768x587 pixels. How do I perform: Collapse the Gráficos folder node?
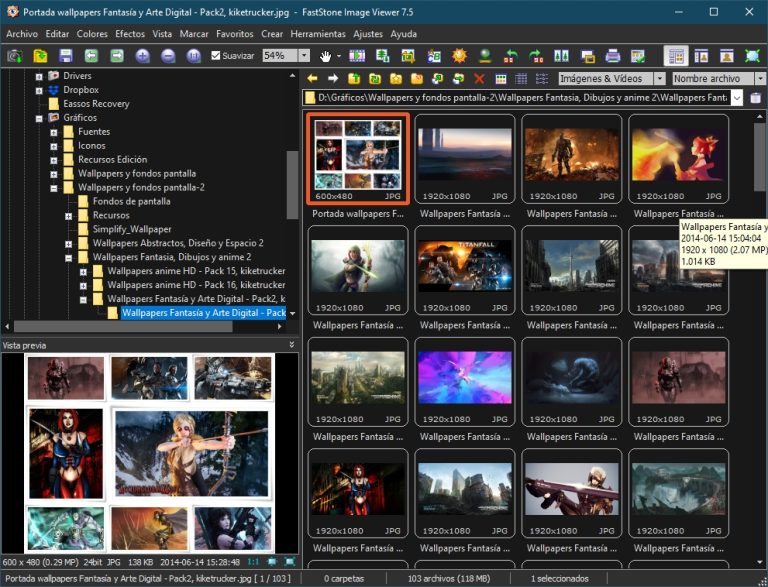coord(39,118)
